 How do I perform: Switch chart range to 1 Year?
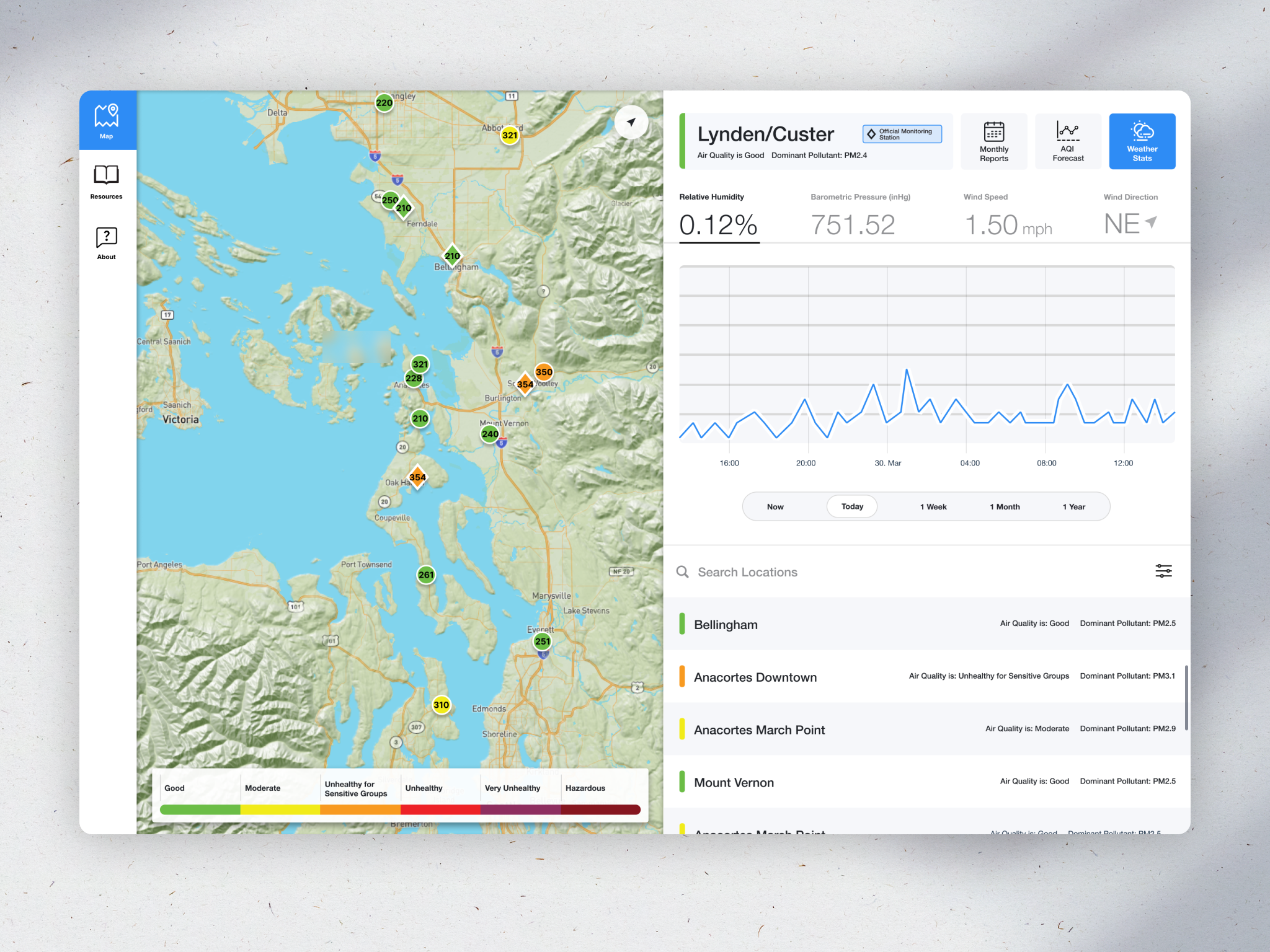1074,506
